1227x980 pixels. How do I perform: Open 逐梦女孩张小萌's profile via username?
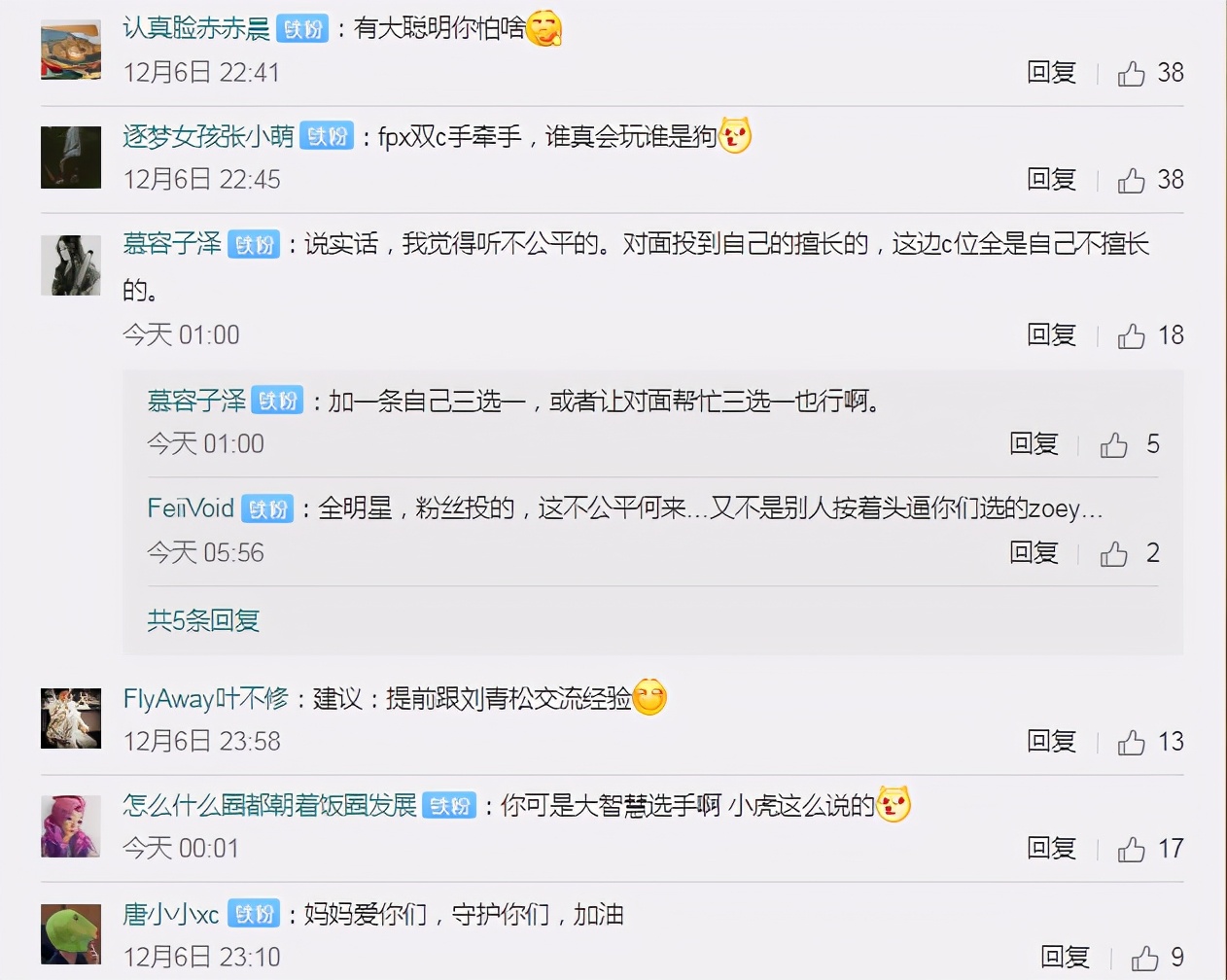pos(208,136)
